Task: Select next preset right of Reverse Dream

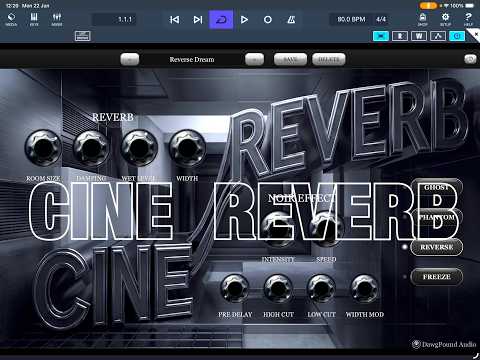Action: coord(254,59)
